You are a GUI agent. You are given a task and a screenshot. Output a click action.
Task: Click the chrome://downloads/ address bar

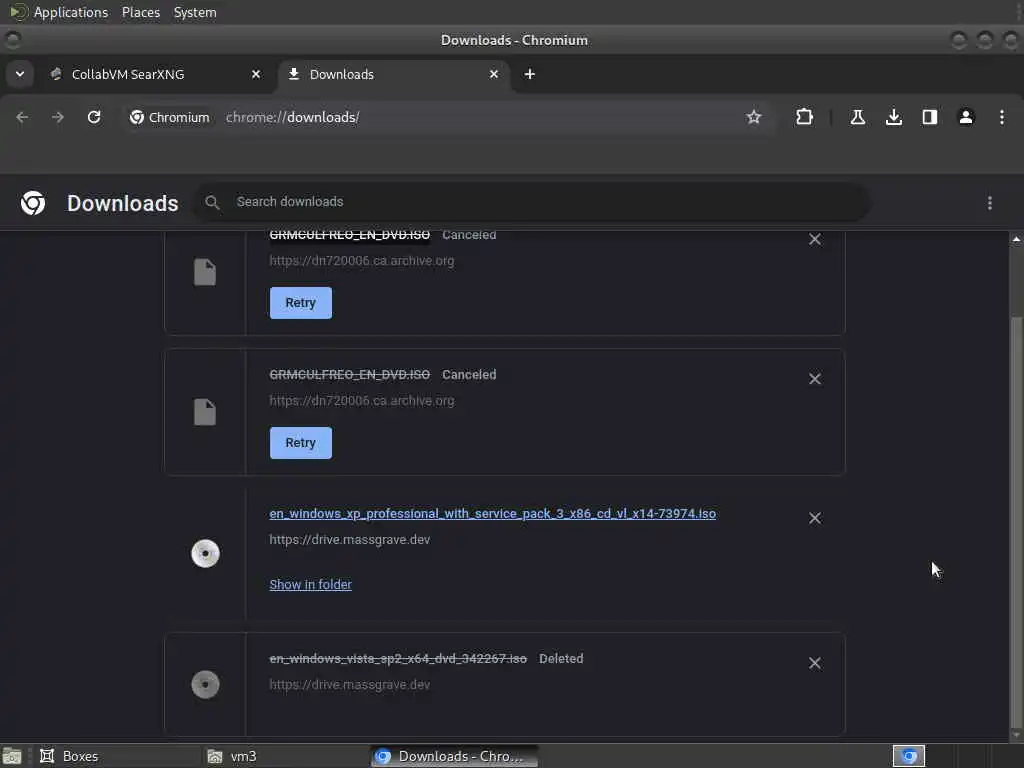[x=292, y=117]
